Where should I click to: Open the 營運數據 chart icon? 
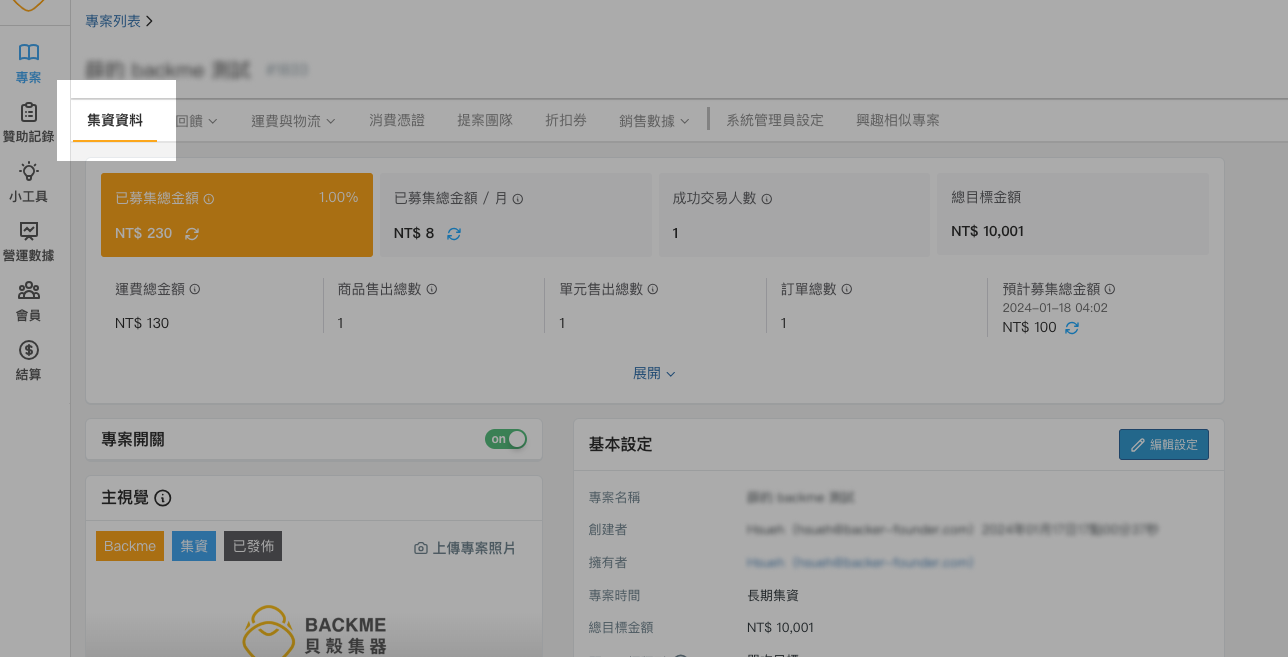[29, 231]
